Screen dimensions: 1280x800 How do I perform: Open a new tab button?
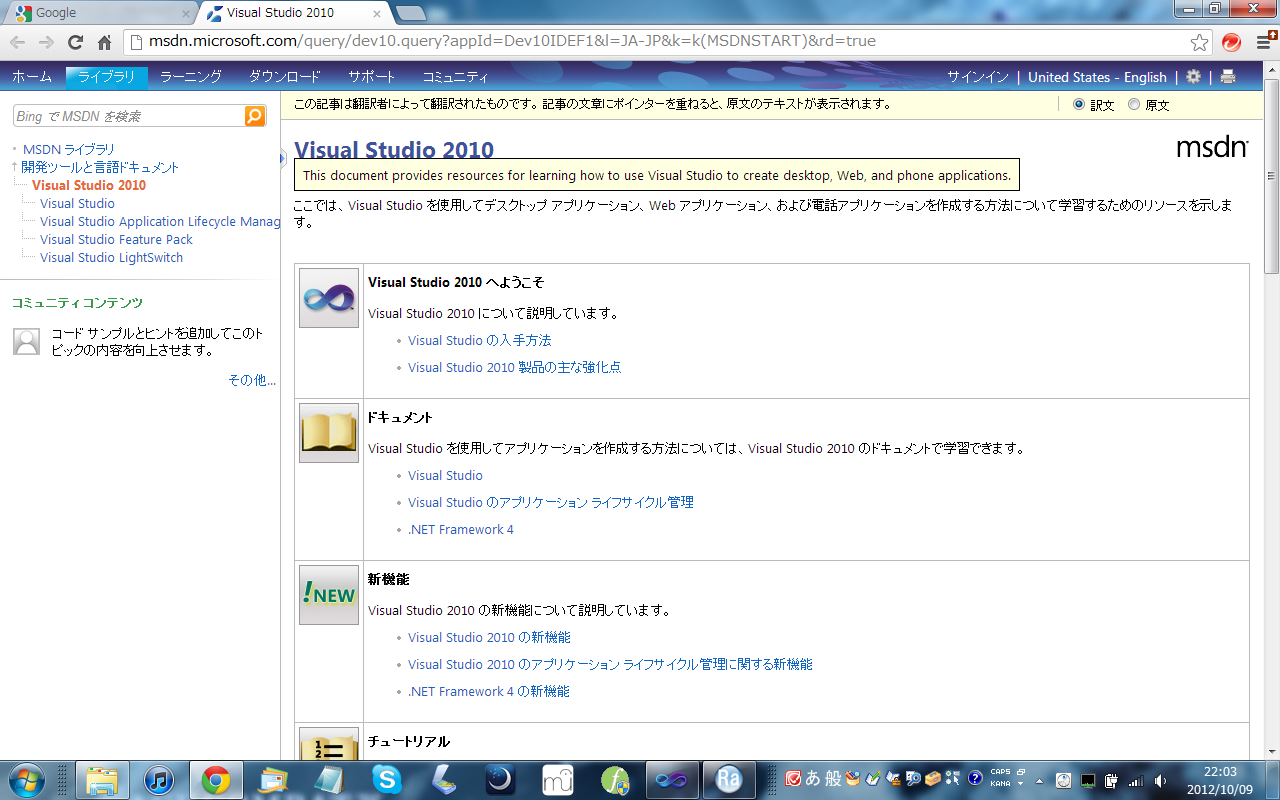pos(410,13)
